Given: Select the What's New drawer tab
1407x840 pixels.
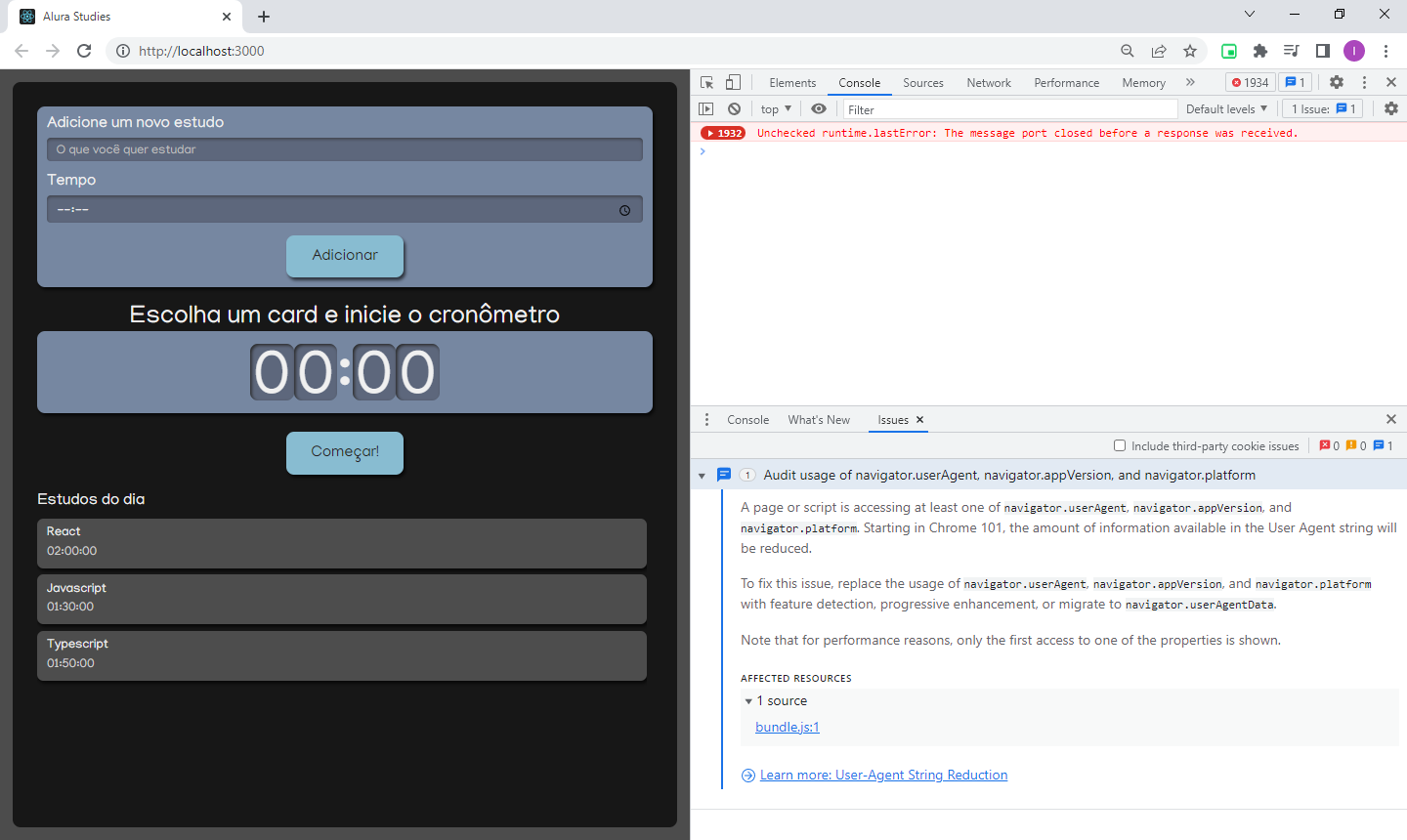Looking at the screenshot, I should pos(819,420).
